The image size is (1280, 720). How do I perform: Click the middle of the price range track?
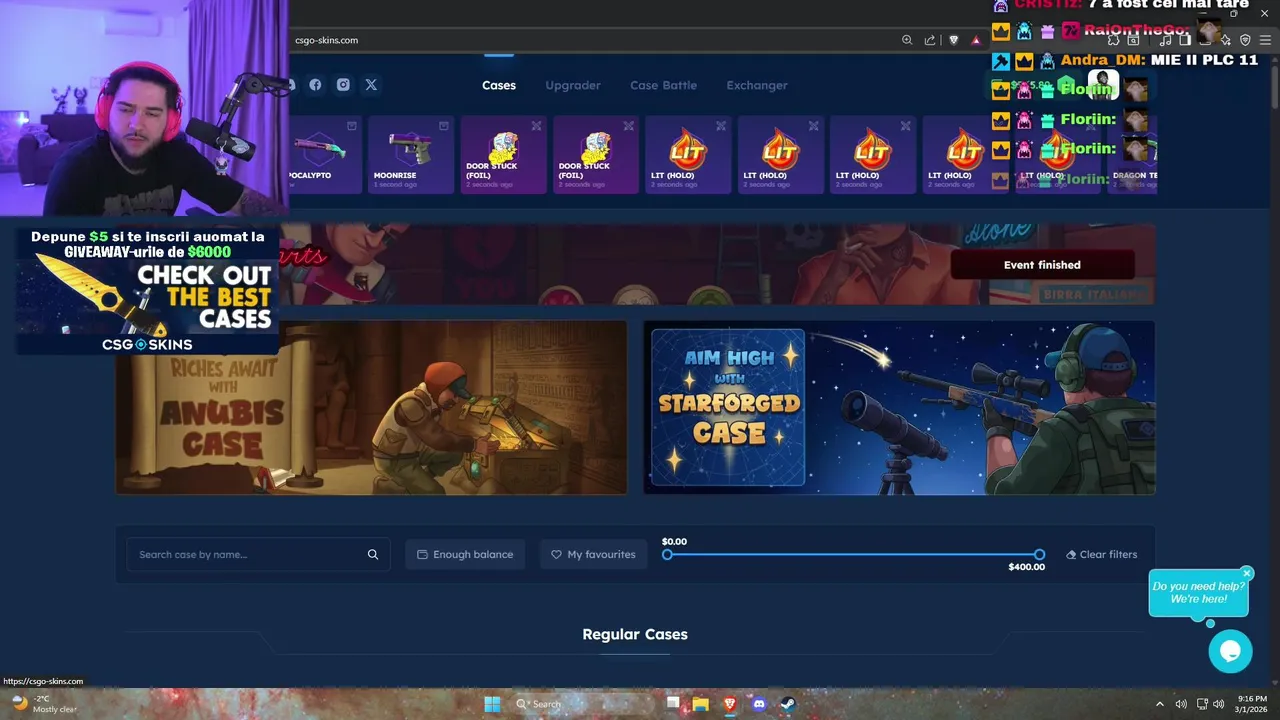(853, 554)
